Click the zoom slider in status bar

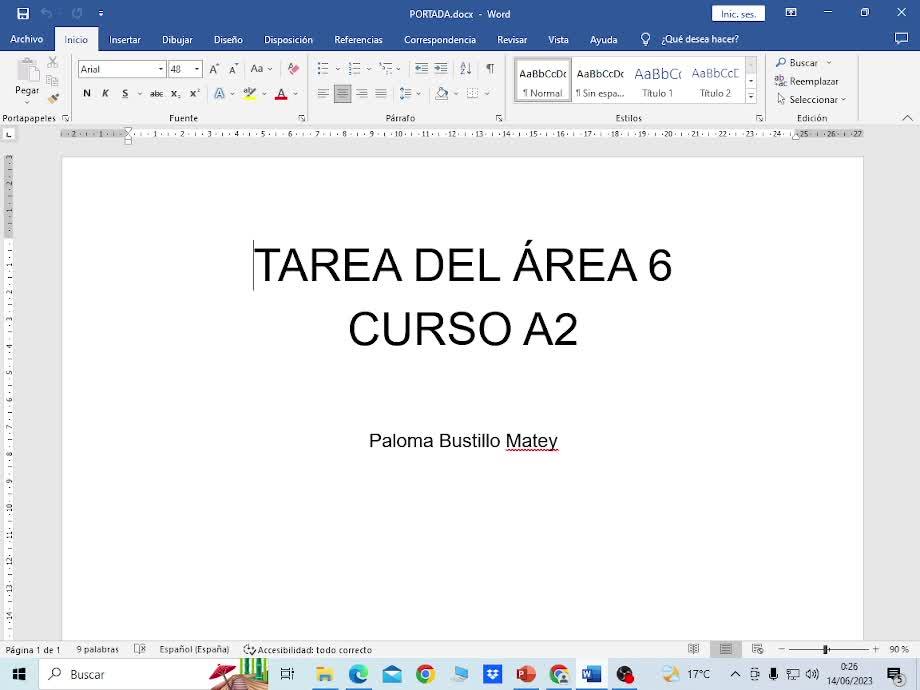click(x=826, y=650)
